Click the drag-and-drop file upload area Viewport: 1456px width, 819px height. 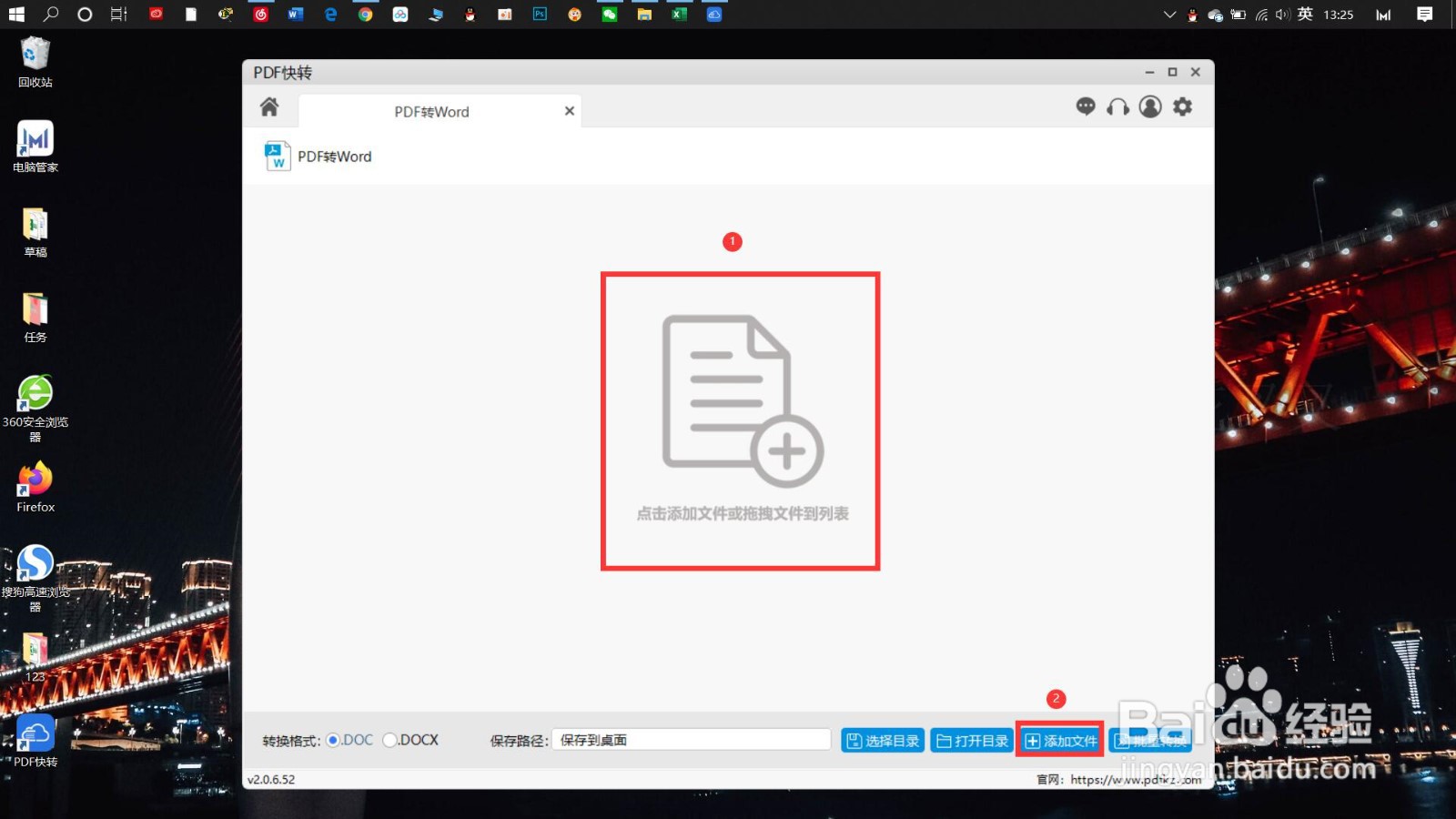click(739, 419)
